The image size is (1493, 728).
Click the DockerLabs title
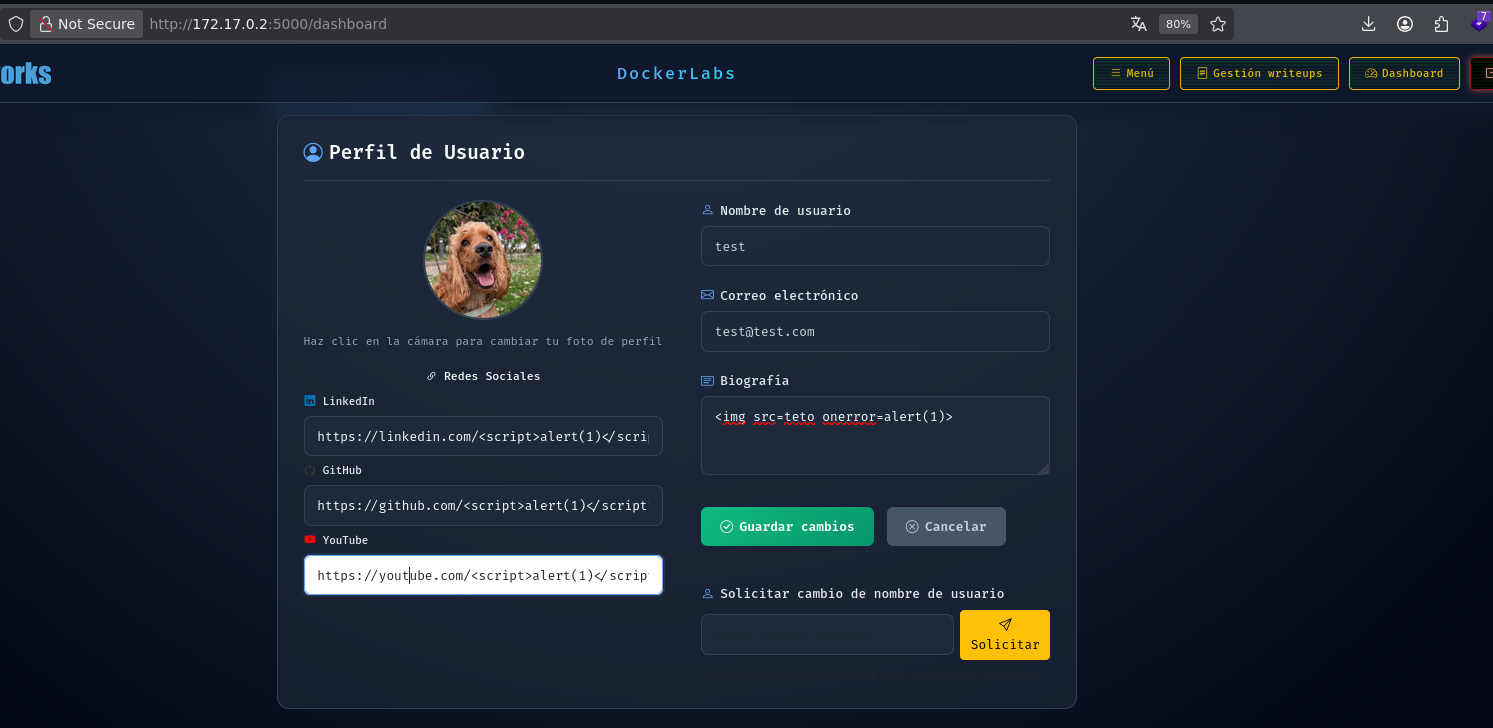676,73
